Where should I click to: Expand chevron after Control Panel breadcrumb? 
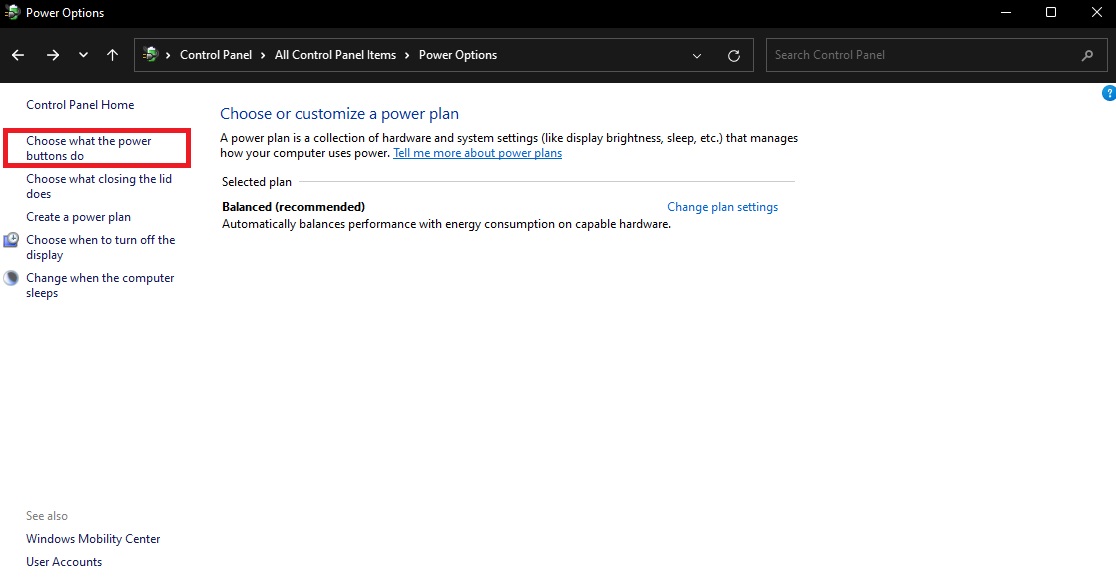[x=264, y=55]
